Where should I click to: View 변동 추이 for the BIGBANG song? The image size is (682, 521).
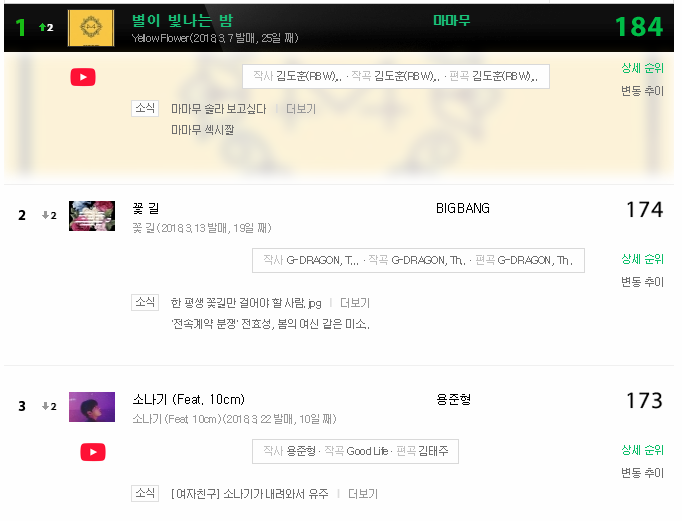click(642, 282)
